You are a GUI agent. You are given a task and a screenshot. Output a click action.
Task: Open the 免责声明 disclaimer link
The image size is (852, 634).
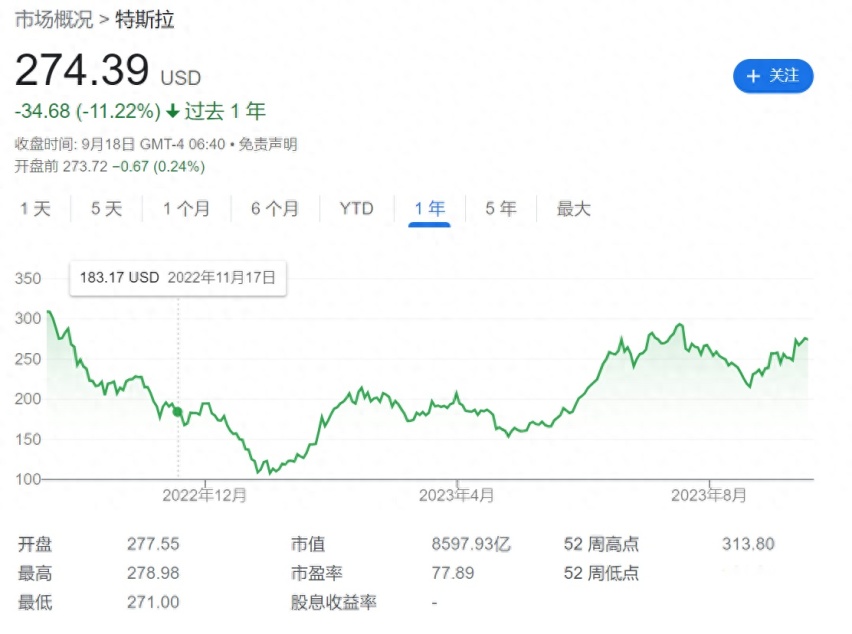click(268, 145)
